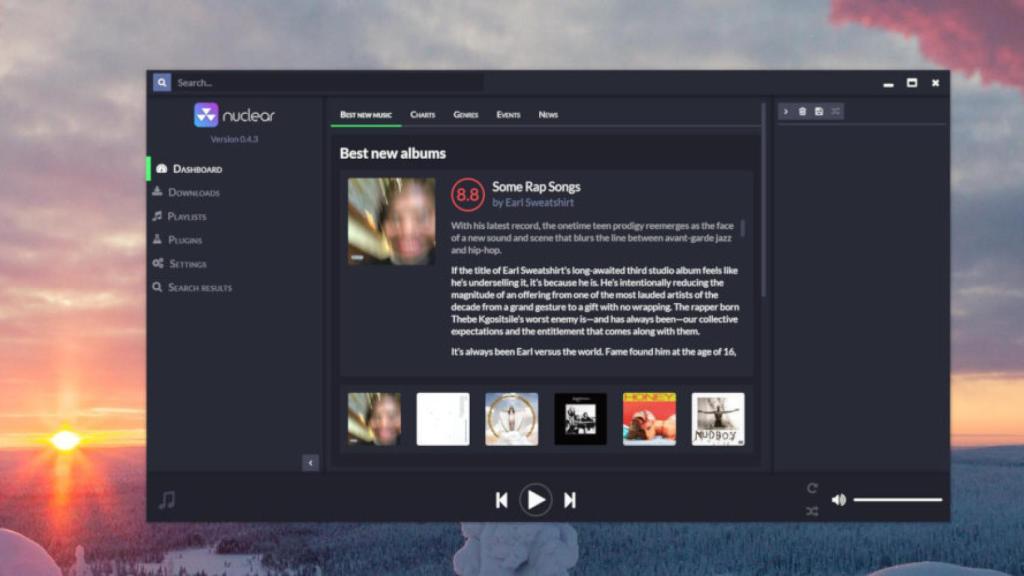Switch to the Charts tab
1024x576 pixels.
point(422,115)
